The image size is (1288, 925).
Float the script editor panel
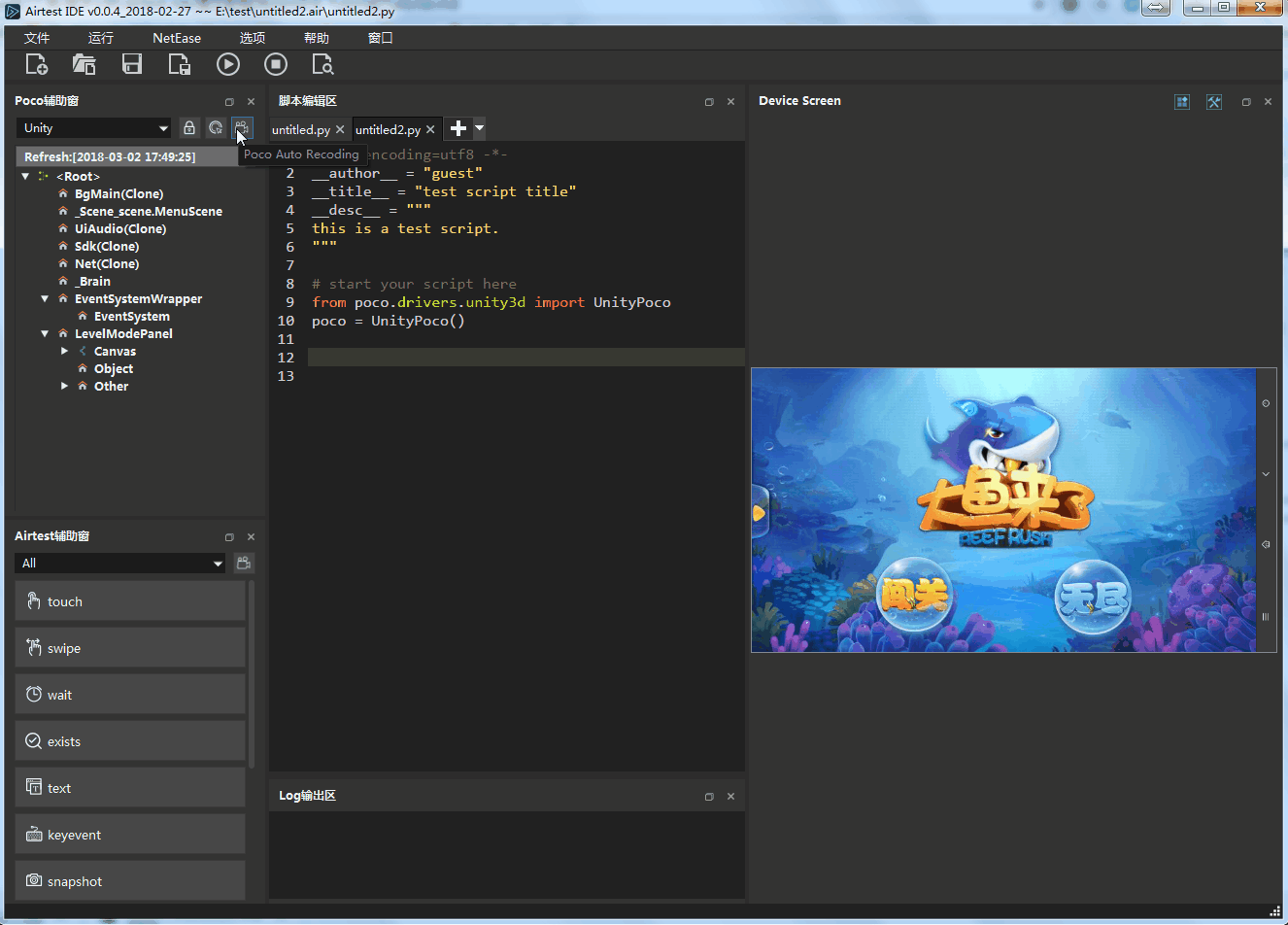coord(709,101)
